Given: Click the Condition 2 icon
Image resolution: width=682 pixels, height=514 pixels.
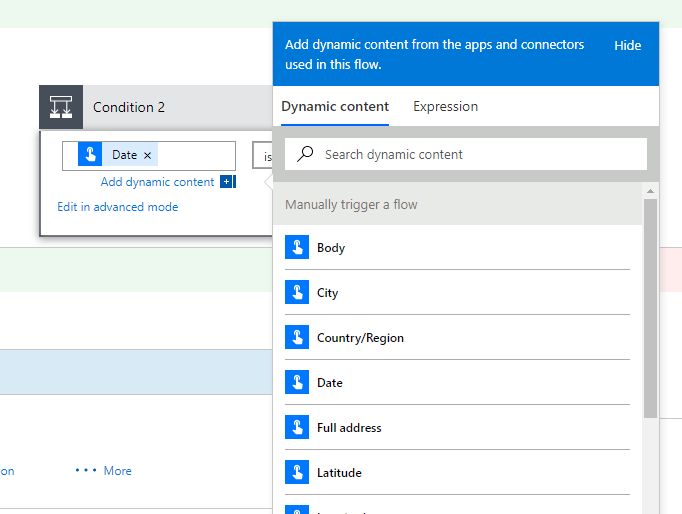Looking at the screenshot, I should (x=61, y=107).
